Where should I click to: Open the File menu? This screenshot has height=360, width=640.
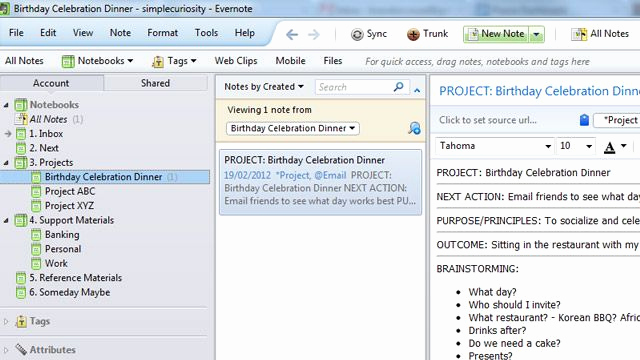16,33
